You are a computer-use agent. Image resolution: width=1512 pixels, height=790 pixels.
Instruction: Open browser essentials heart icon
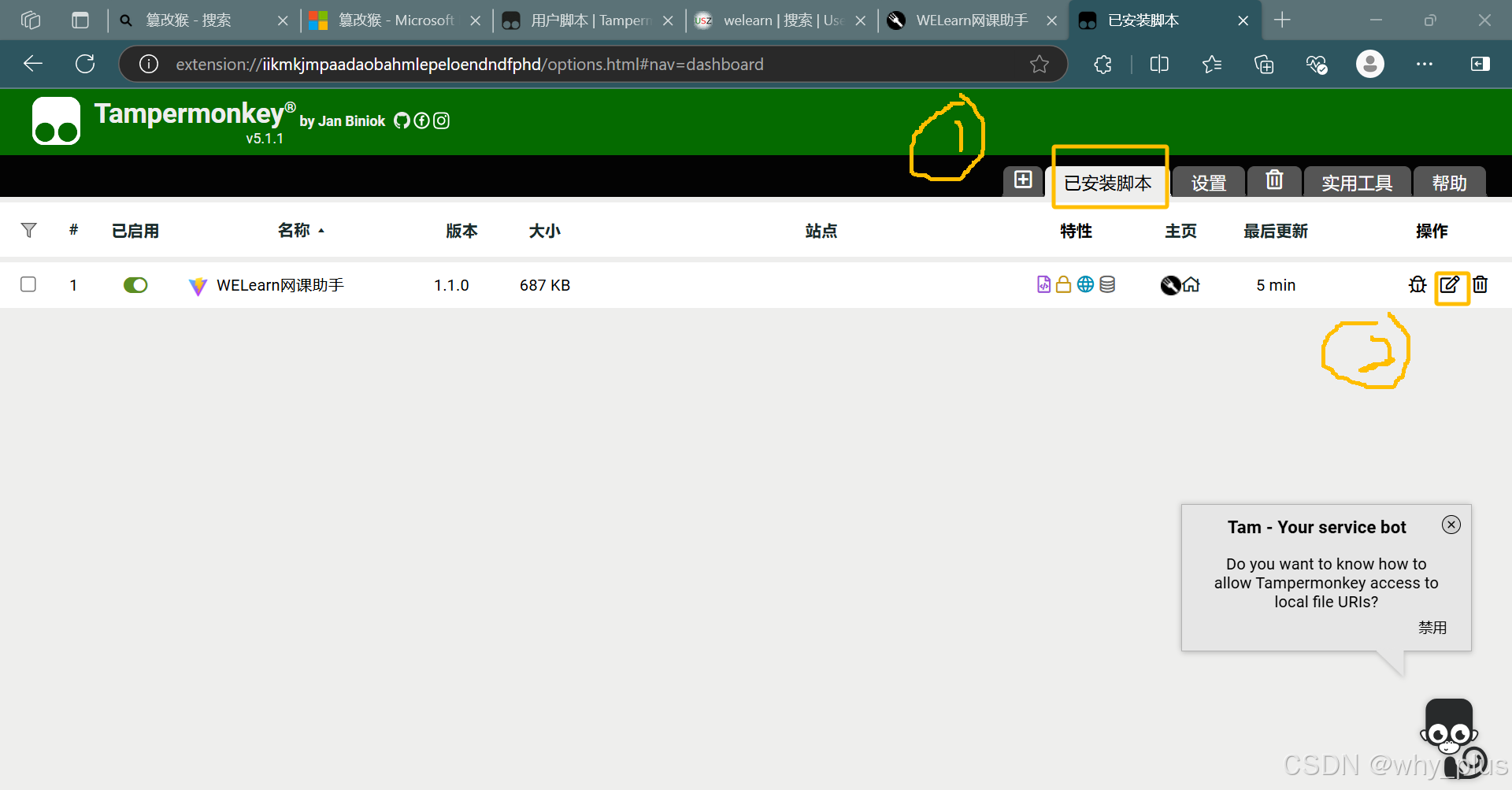pyautogui.click(x=1317, y=65)
